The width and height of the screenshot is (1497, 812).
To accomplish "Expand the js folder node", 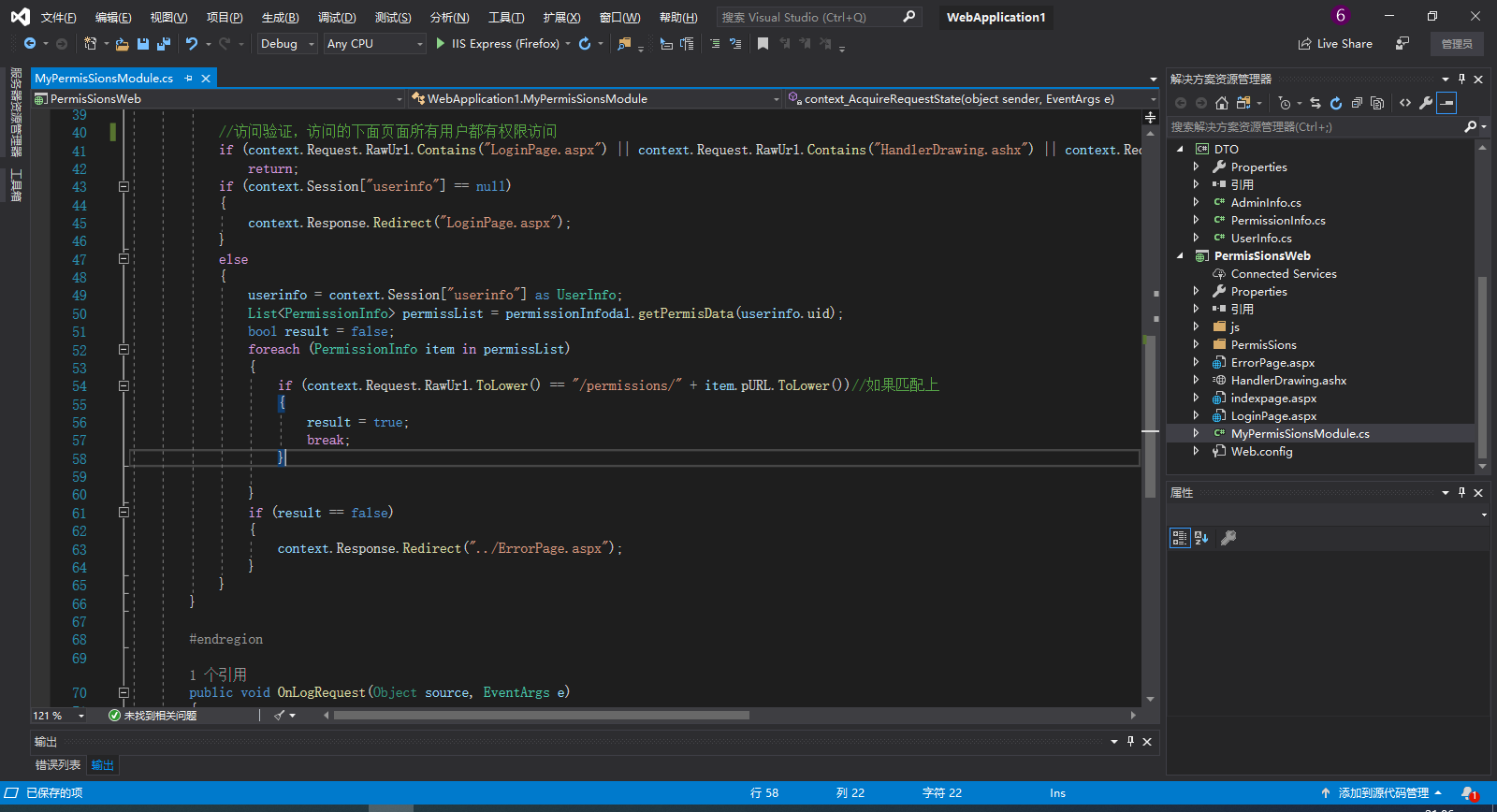I will point(1196,327).
